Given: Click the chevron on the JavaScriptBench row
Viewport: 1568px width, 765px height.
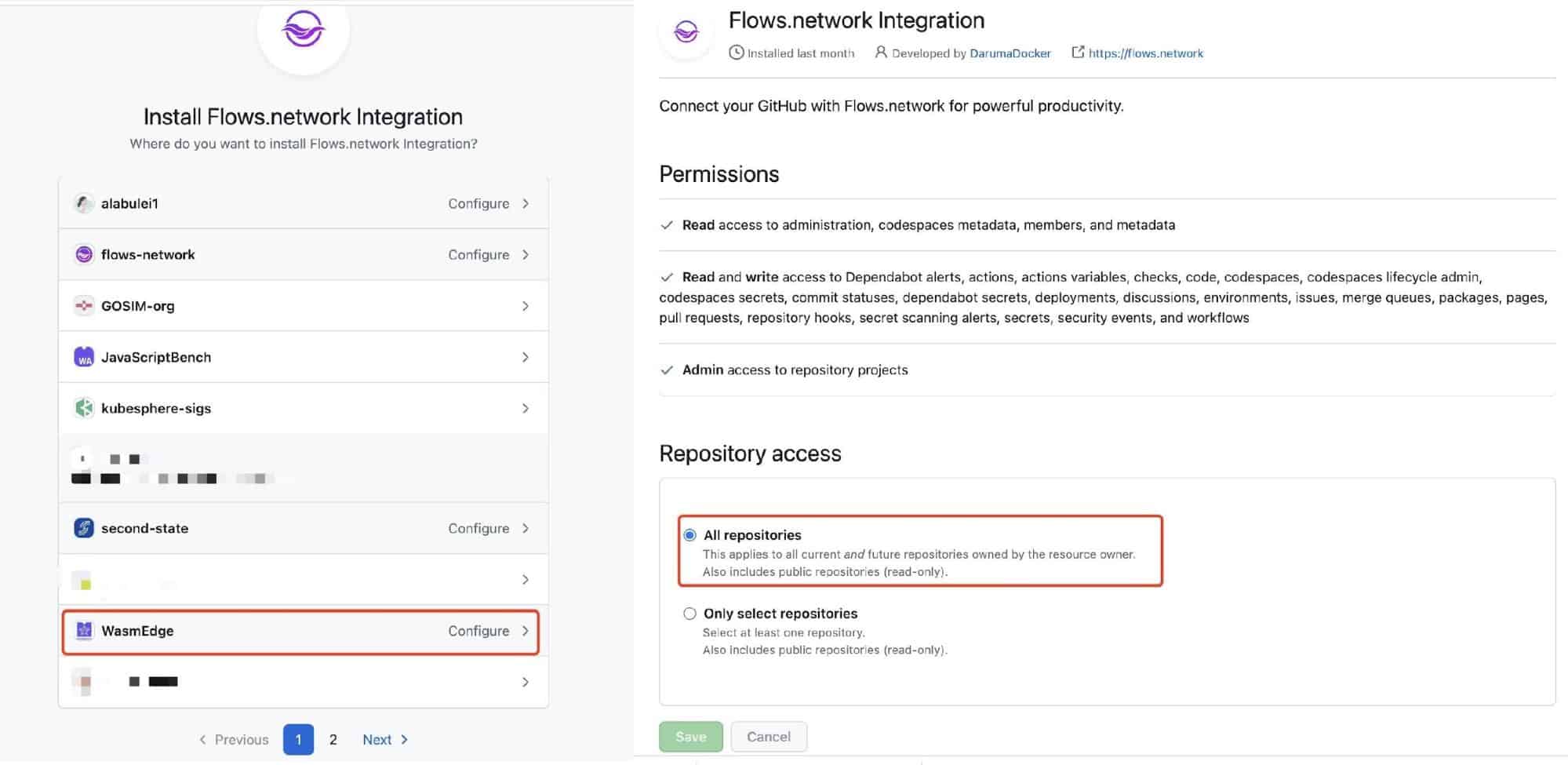Looking at the screenshot, I should [525, 357].
